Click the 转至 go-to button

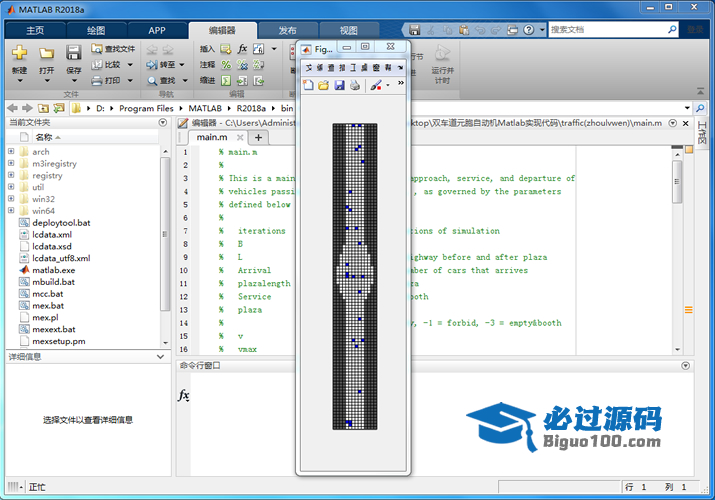click(x=161, y=65)
